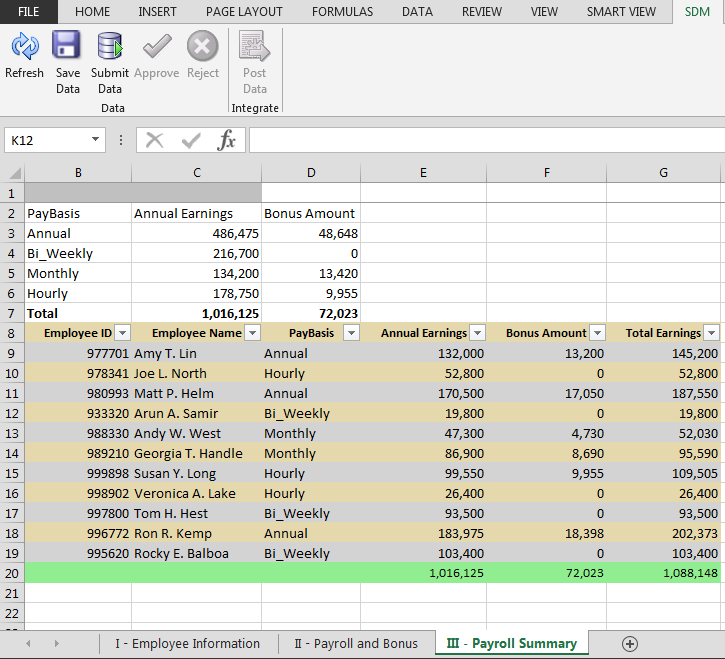Open the Total Earnings filter dropdown
The width and height of the screenshot is (725, 659).
click(711, 333)
